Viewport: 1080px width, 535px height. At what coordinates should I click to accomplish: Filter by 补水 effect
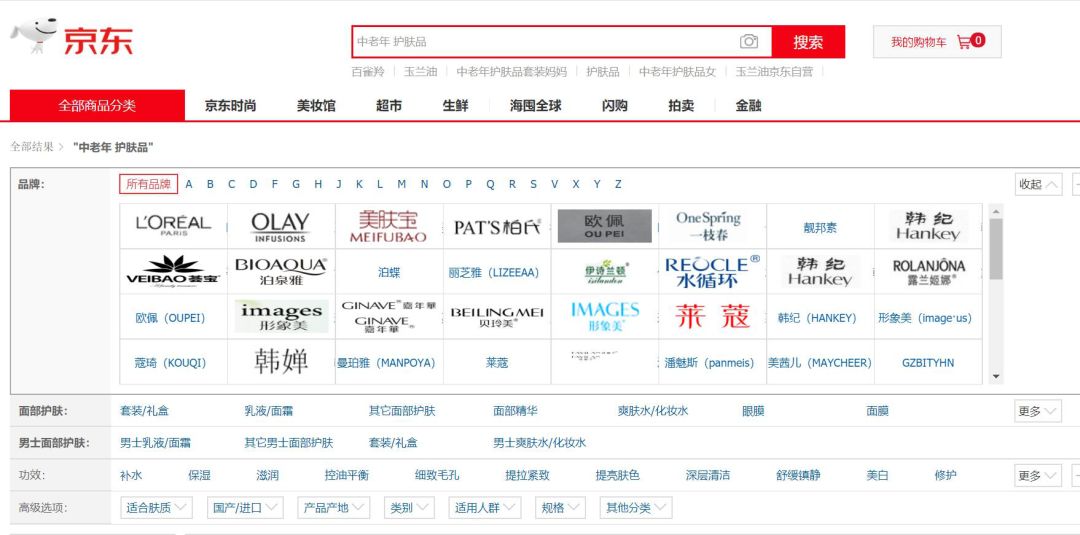tap(131, 475)
